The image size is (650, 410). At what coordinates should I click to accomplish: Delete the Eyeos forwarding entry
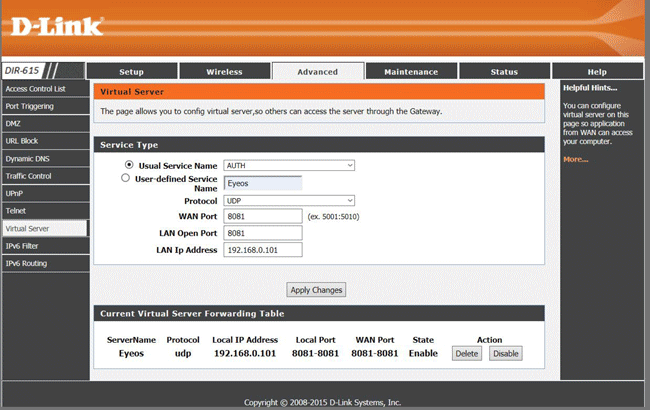point(467,354)
